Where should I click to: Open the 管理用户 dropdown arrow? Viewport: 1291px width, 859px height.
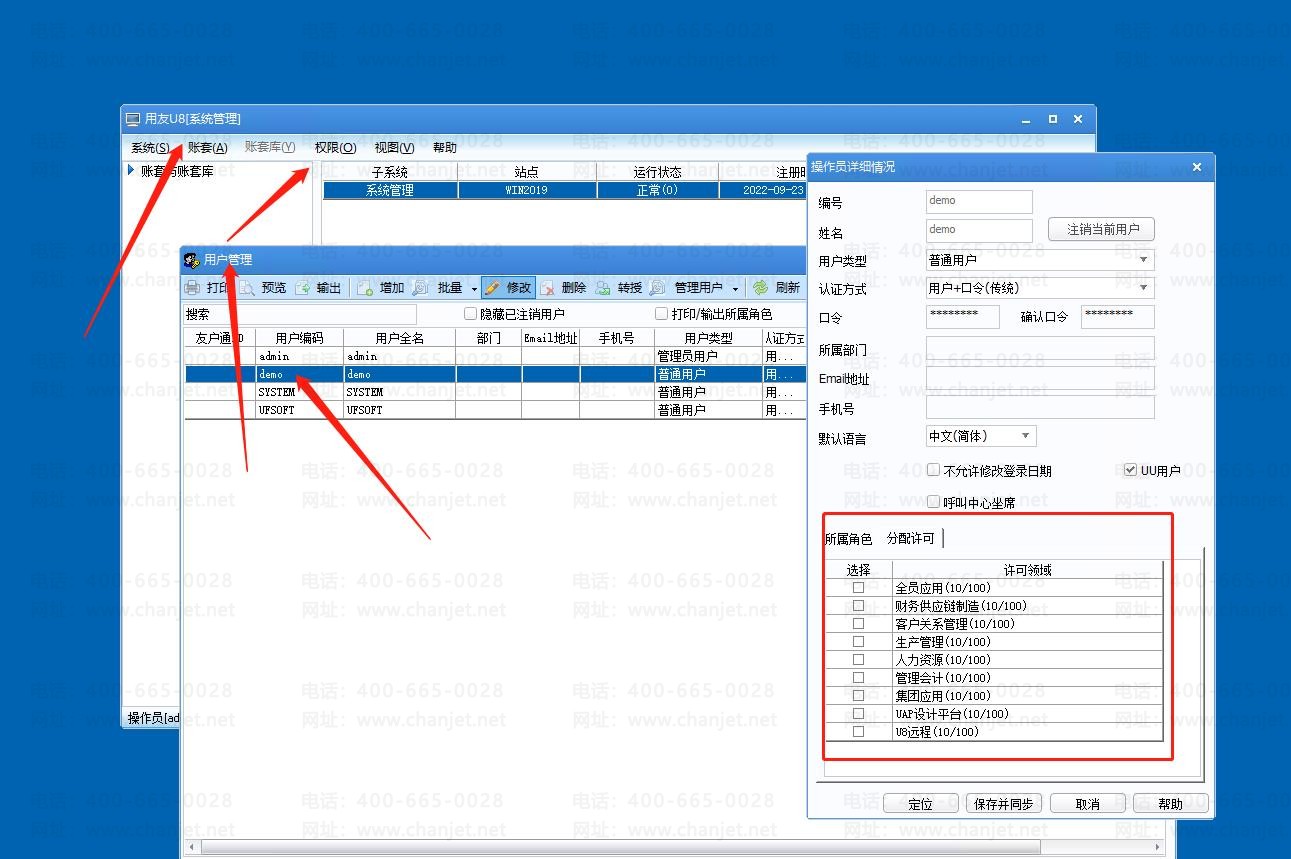[x=735, y=289]
